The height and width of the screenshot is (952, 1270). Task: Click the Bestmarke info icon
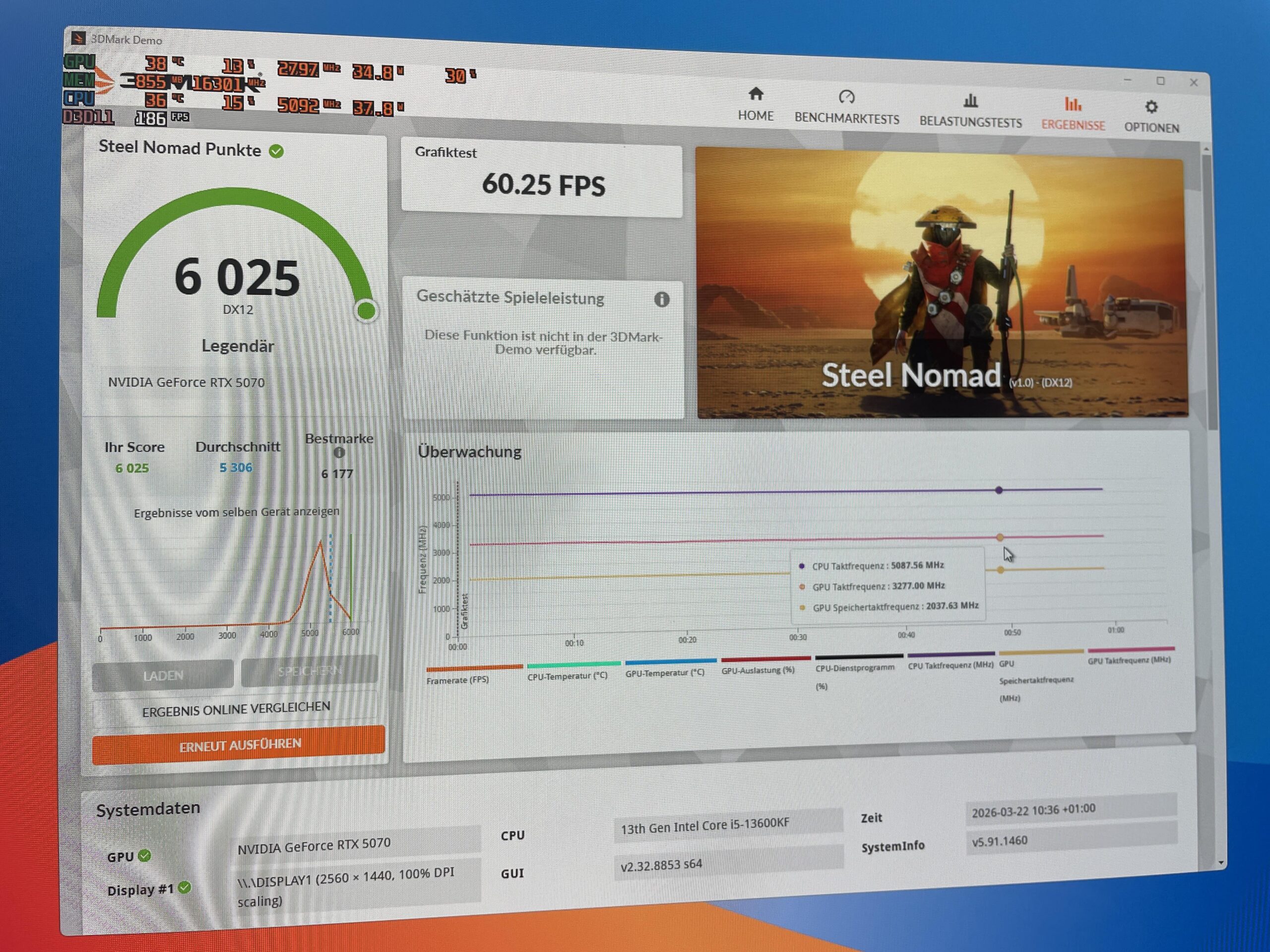pos(339,453)
